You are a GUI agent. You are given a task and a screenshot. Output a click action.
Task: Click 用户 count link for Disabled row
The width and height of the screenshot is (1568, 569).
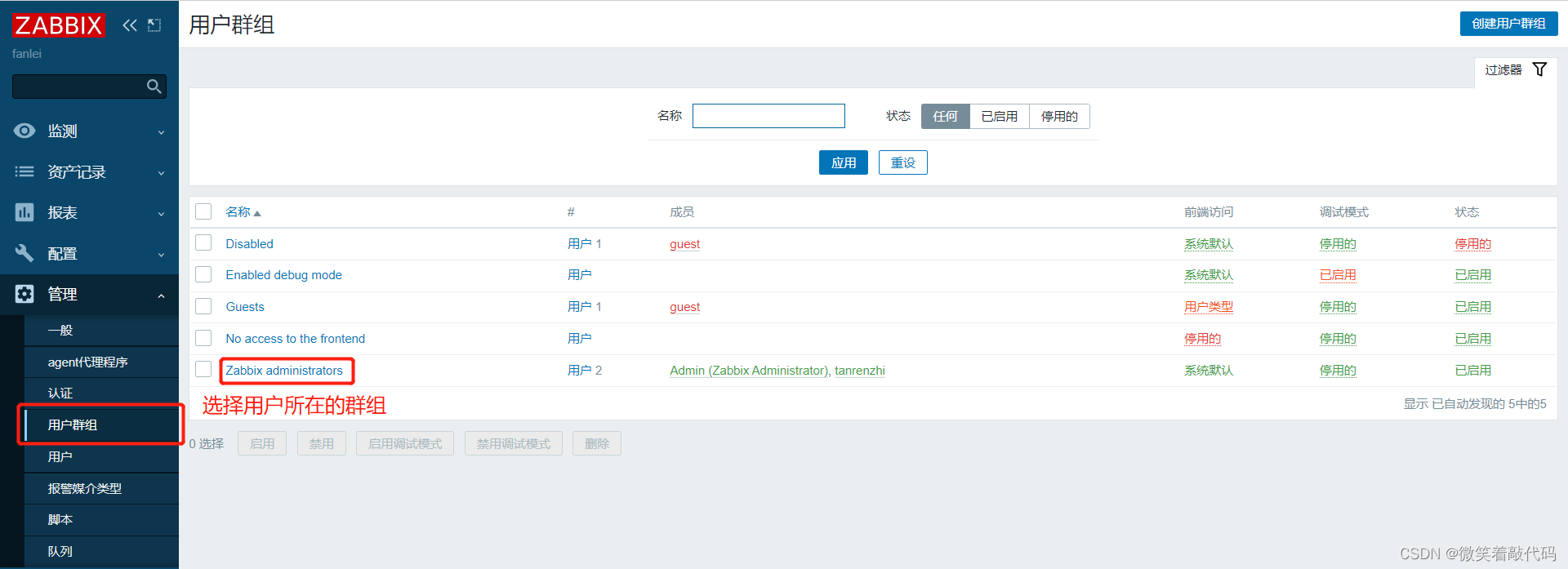pos(580,244)
